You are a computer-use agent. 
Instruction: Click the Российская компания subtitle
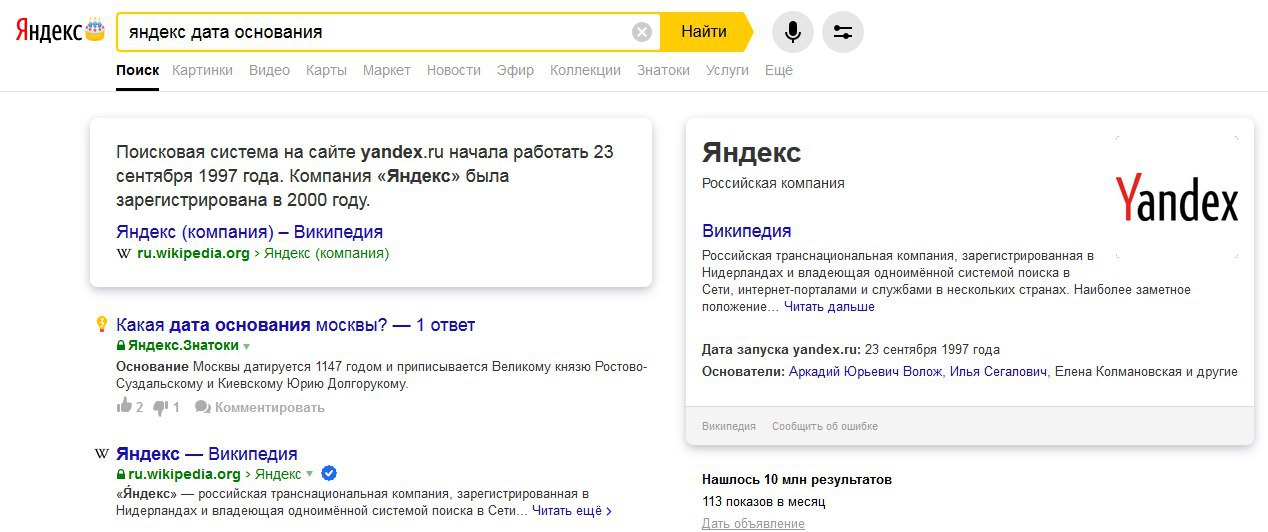pyautogui.click(x=773, y=183)
